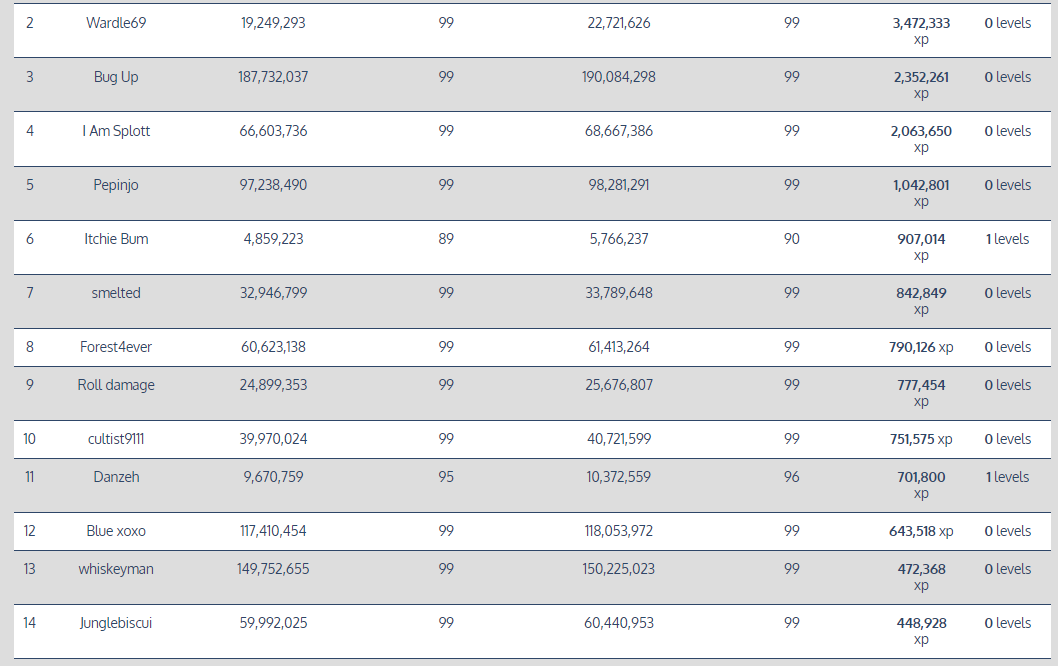Open I Am Splott's profile

pos(116,131)
